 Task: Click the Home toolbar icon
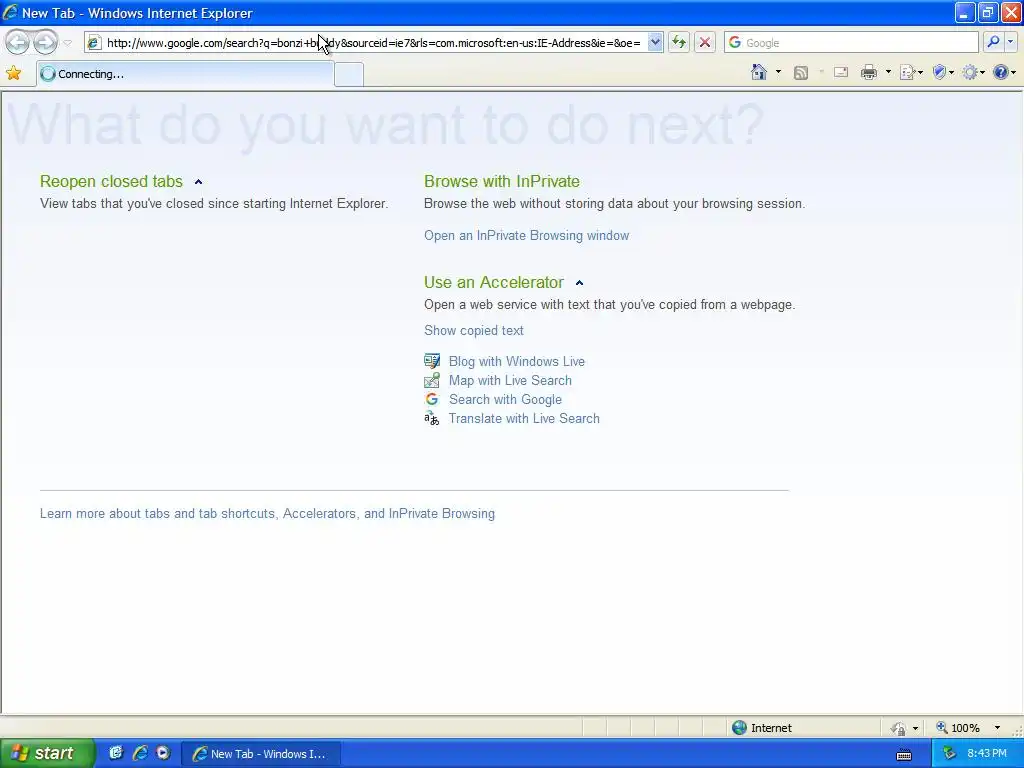point(759,72)
